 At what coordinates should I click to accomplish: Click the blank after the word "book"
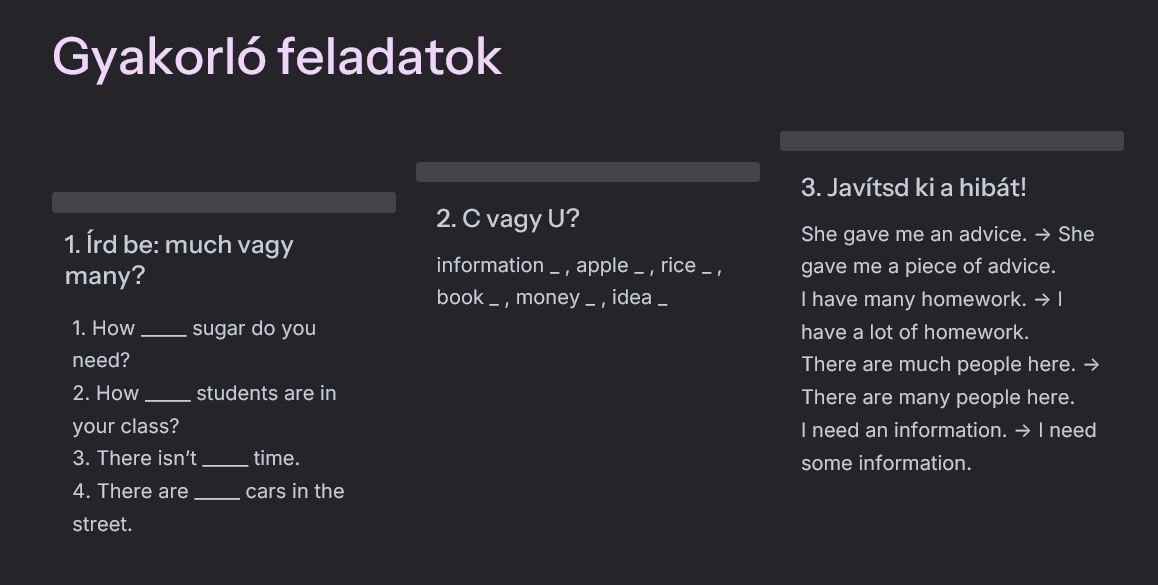tap(494, 299)
